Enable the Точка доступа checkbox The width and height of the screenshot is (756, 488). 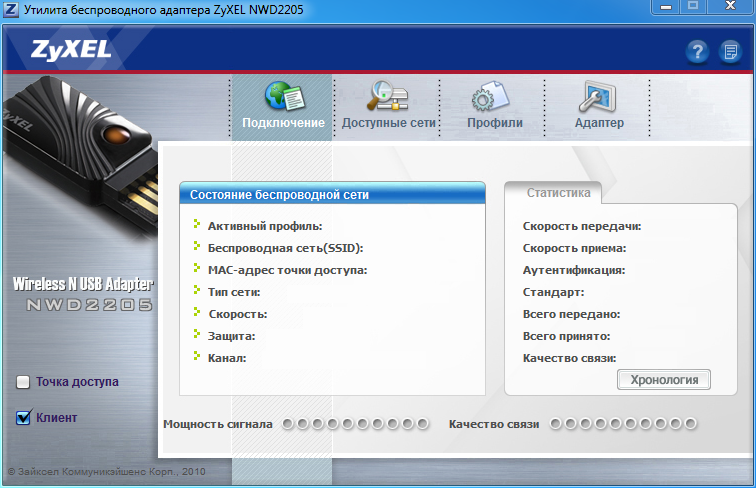23,382
